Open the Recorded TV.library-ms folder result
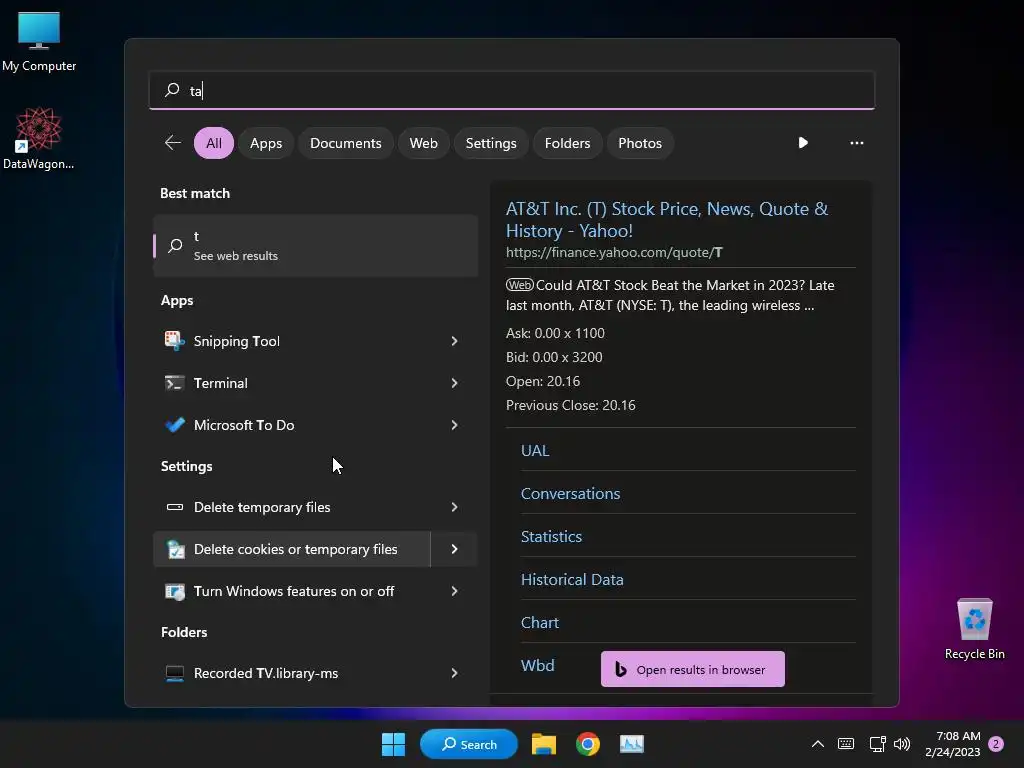Screen dimensions: 1024x768 click(x=315, y=673)
